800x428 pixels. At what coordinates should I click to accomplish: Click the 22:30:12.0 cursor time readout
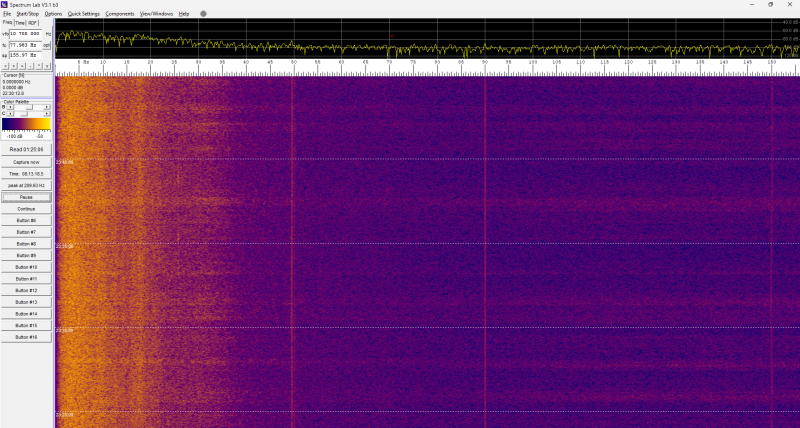13,93
